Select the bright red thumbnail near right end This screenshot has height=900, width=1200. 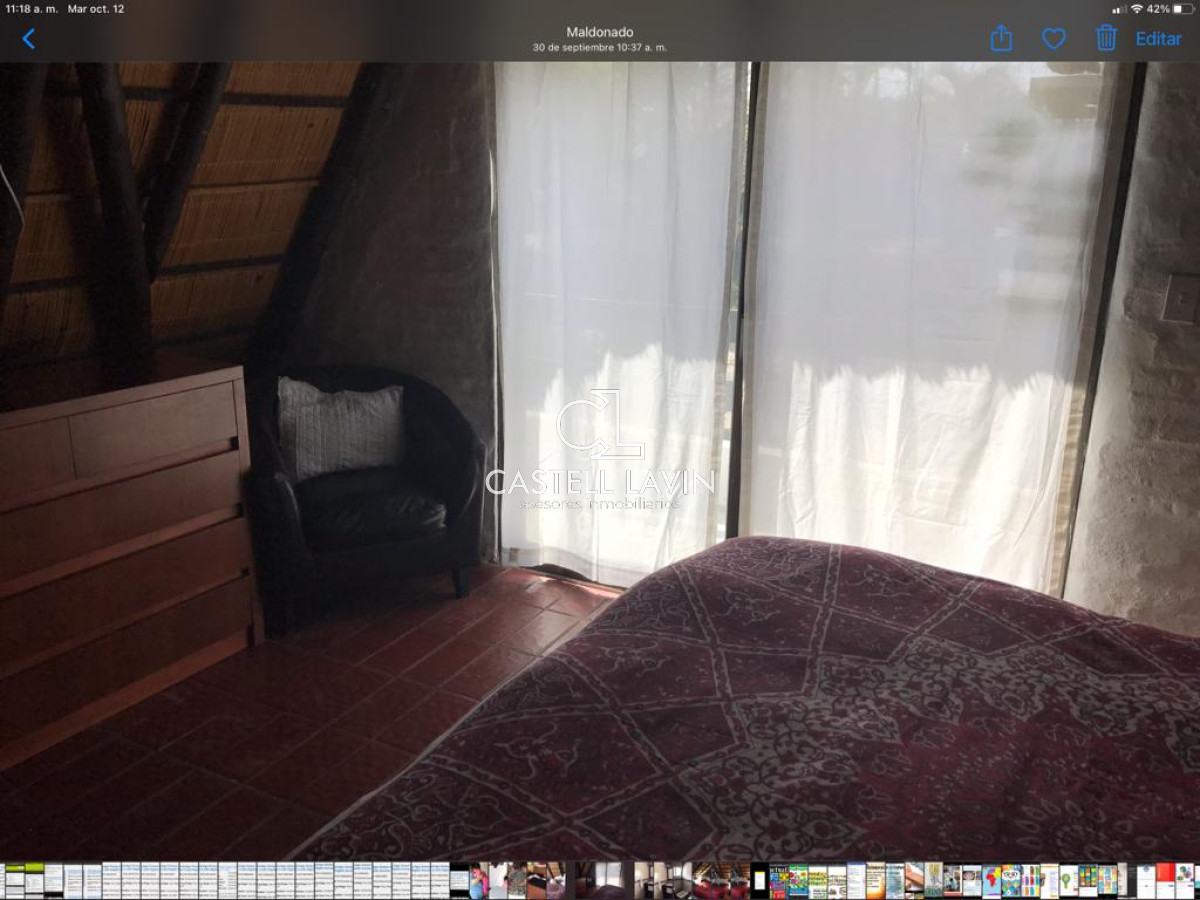coord(1165,880)
